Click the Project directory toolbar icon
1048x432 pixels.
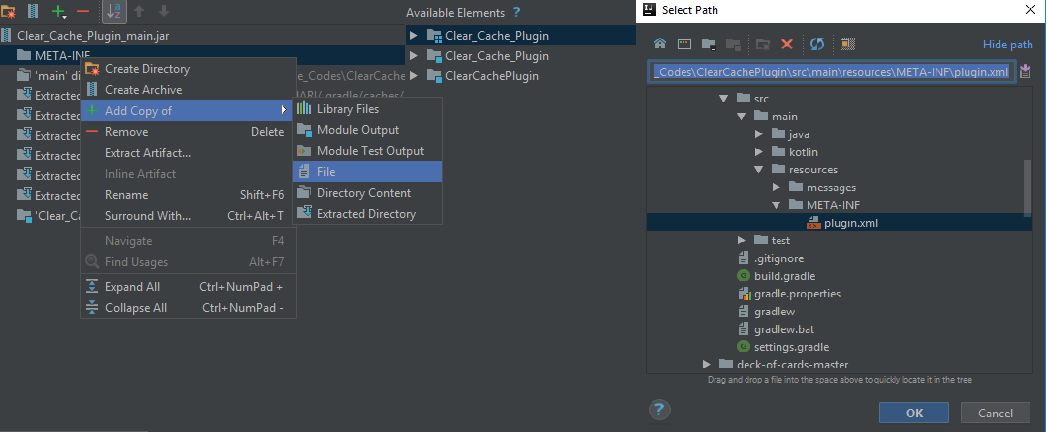click(709, 44)
